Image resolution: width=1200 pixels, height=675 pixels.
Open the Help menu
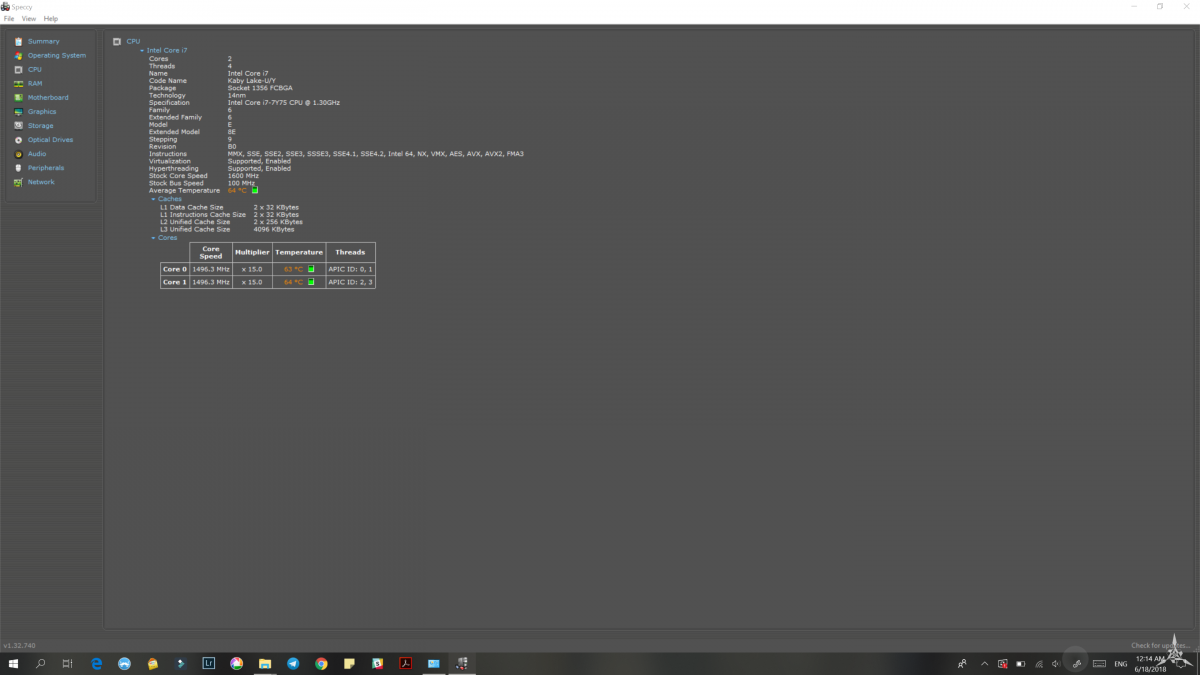[x=51, y=19]
